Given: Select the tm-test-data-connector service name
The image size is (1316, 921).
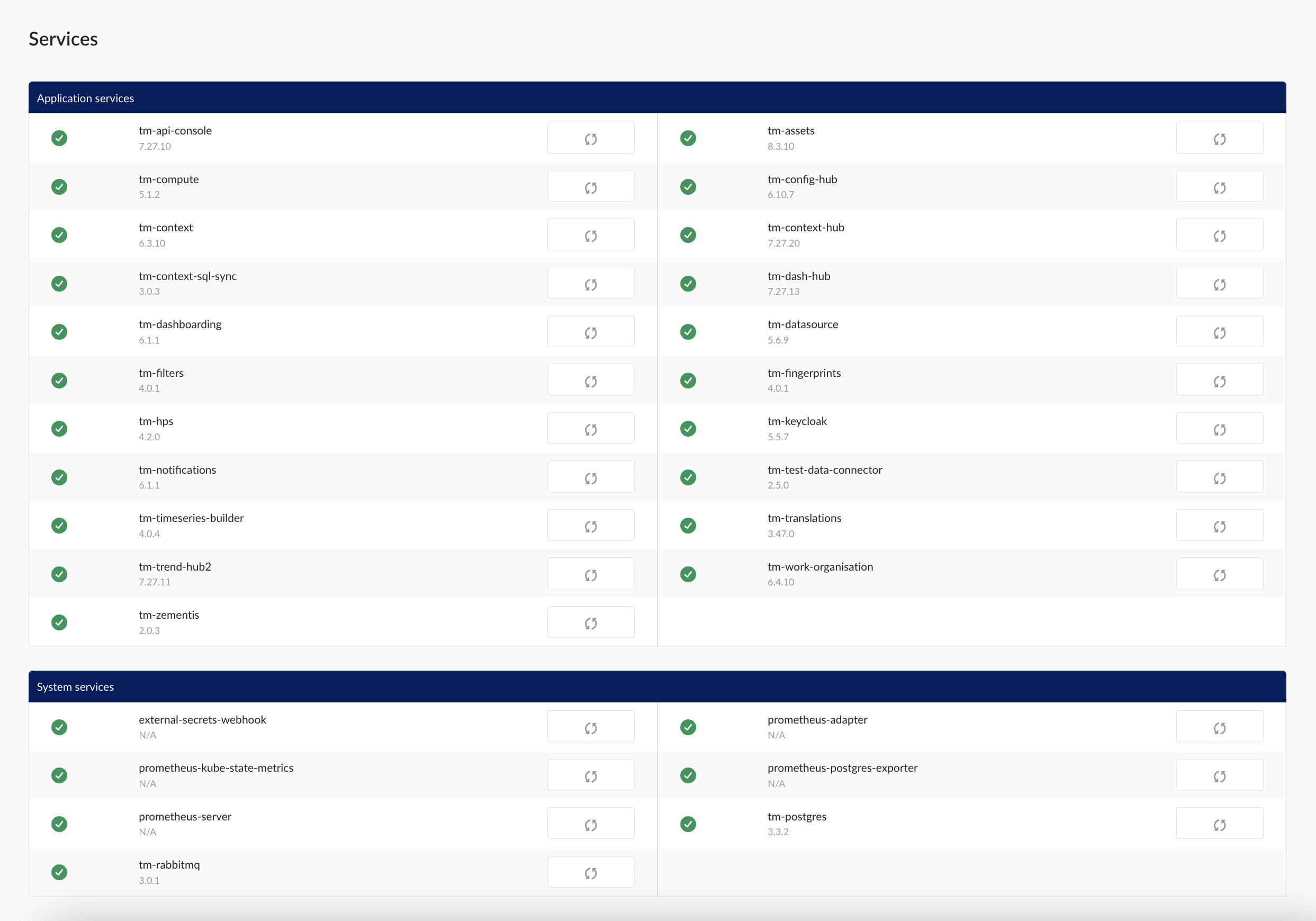Looking at the screenshot, I should (x=825, y=470).
